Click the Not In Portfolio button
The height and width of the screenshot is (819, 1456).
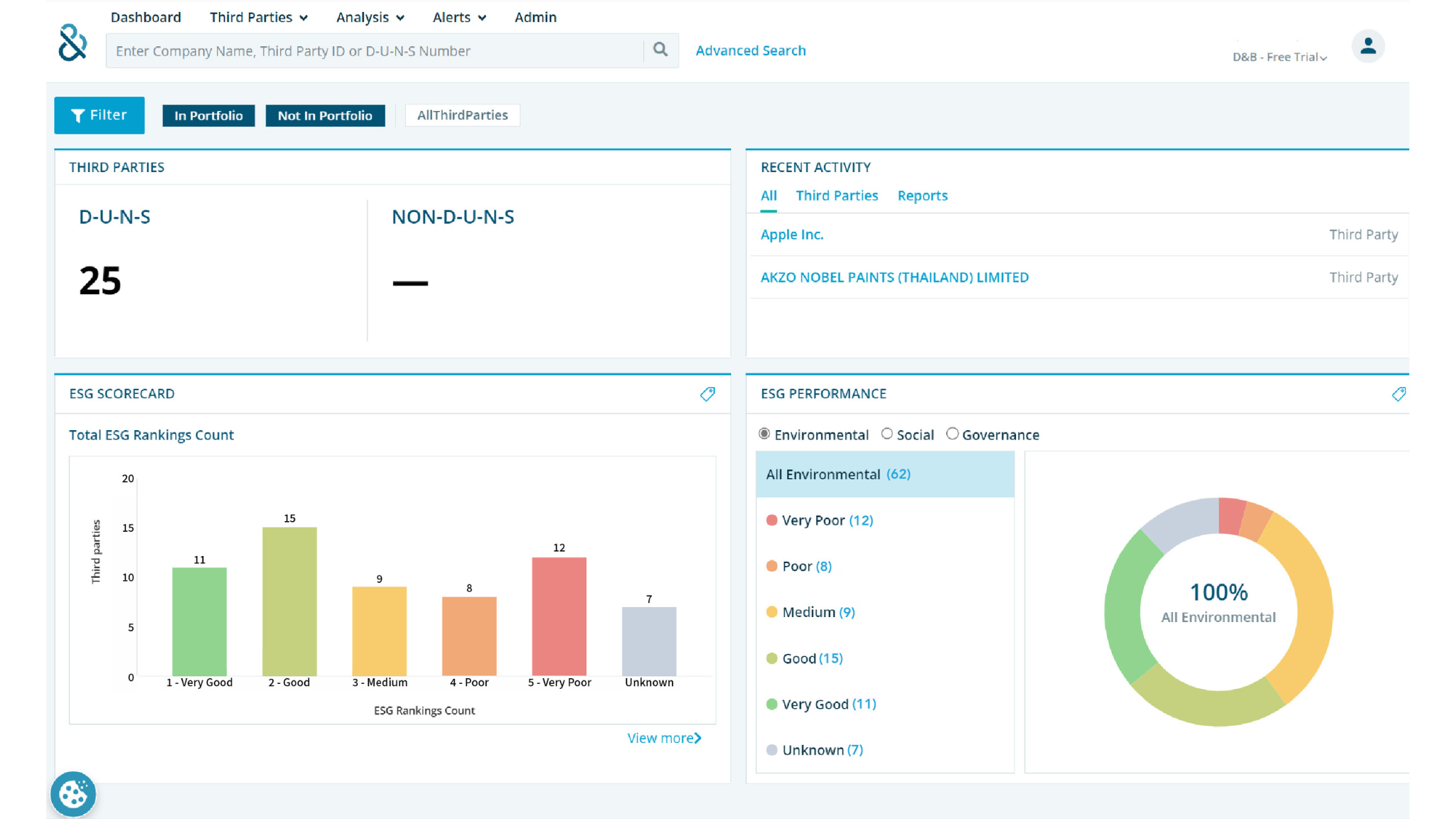(325, 115)
